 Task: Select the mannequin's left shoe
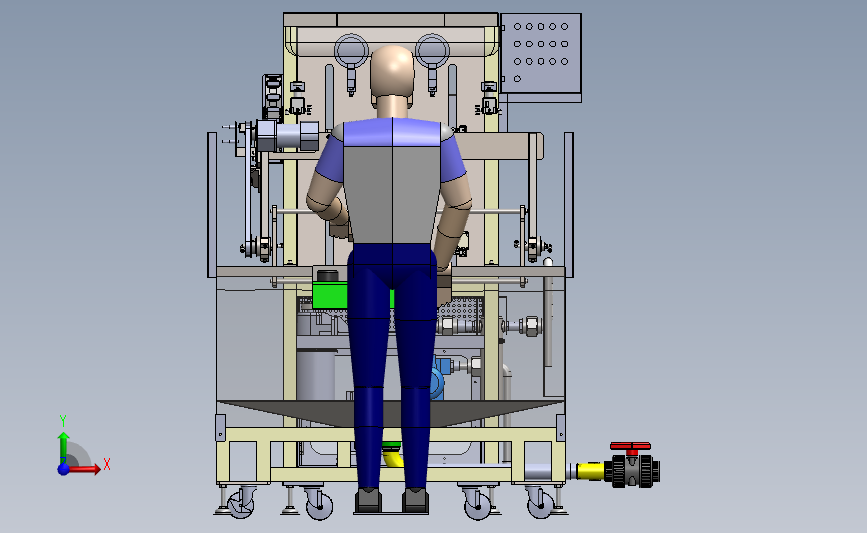tap(368, 500)
